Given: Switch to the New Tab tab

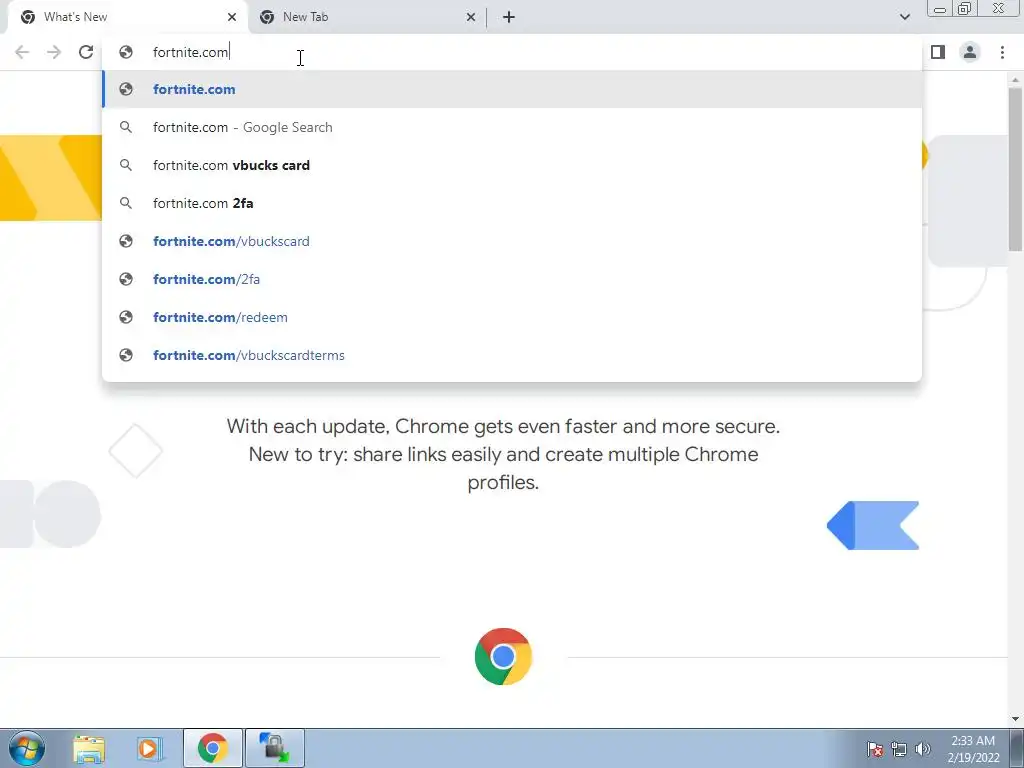Looking at the screenshot, I should pos(367,17).
